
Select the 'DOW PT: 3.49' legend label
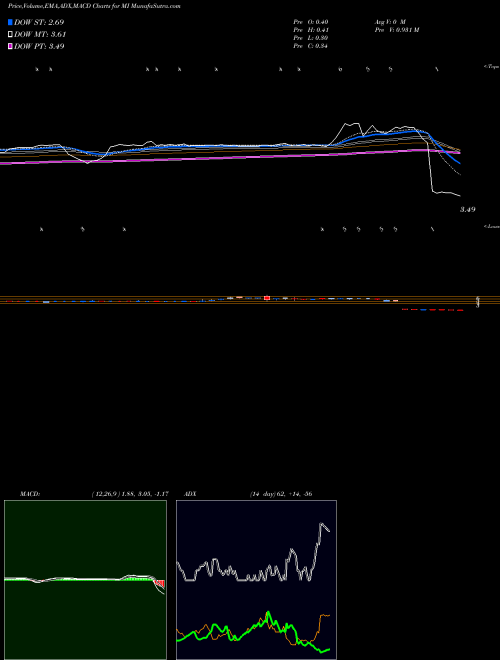click(39, 47)
